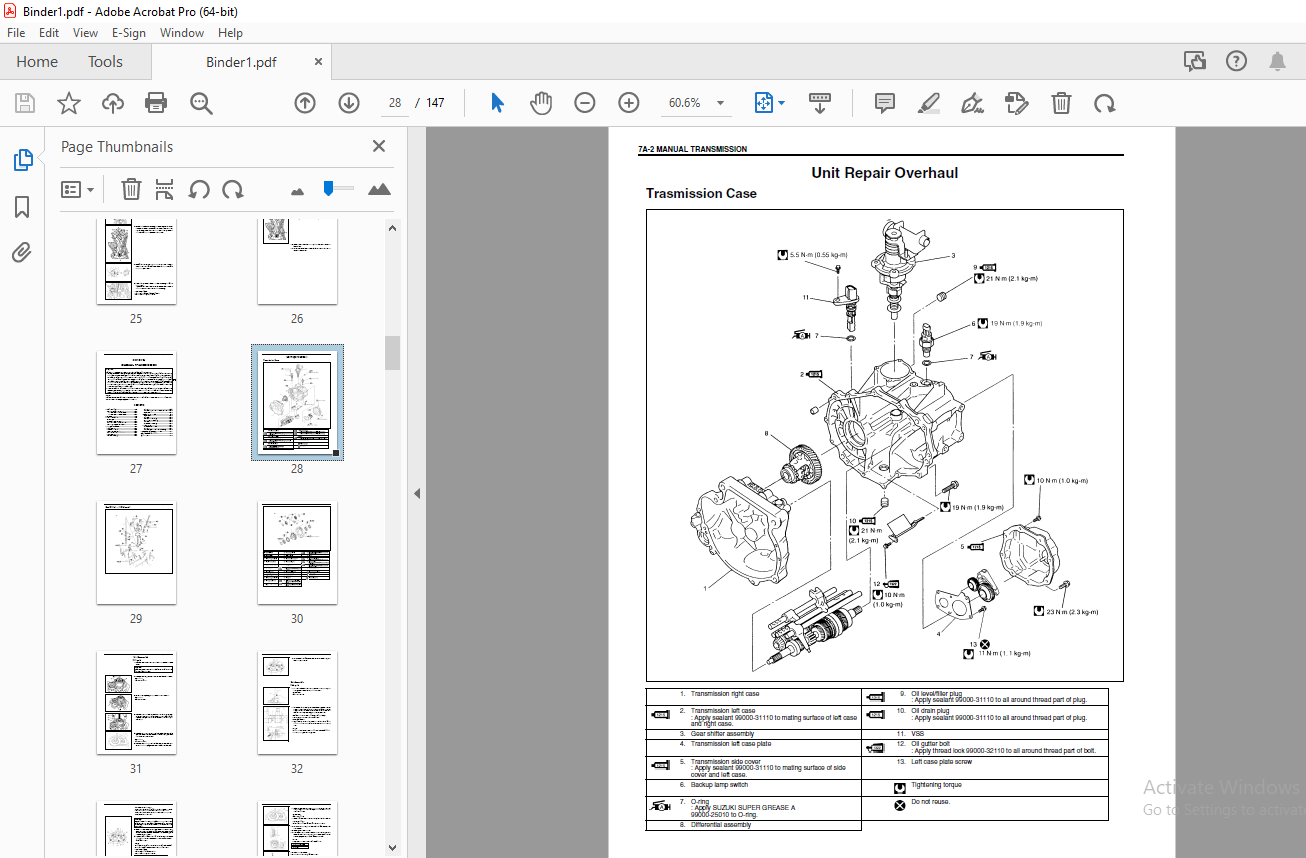
Task: Open the View menu
Action: 85,32
